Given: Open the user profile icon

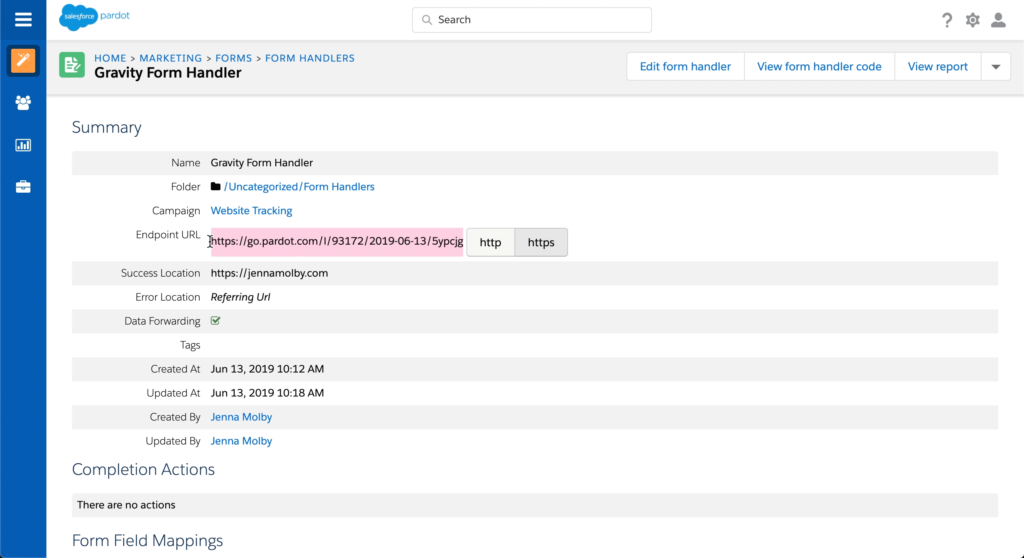Looking at the screenshot, I should coord(997,20).
